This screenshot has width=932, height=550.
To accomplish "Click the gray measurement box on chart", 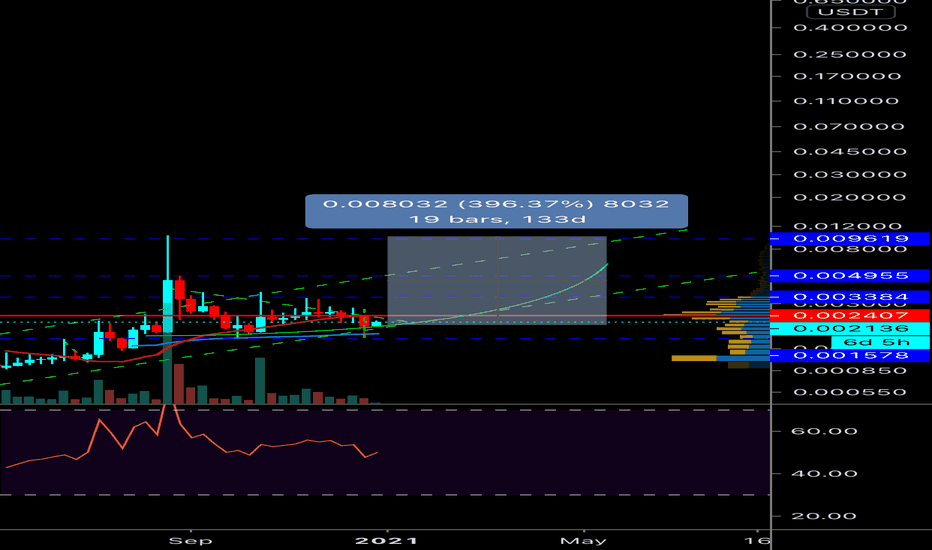I will (x=497, y=281).
